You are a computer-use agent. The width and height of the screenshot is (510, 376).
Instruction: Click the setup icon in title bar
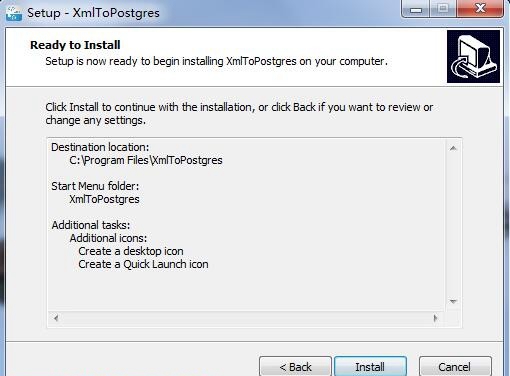14,13
